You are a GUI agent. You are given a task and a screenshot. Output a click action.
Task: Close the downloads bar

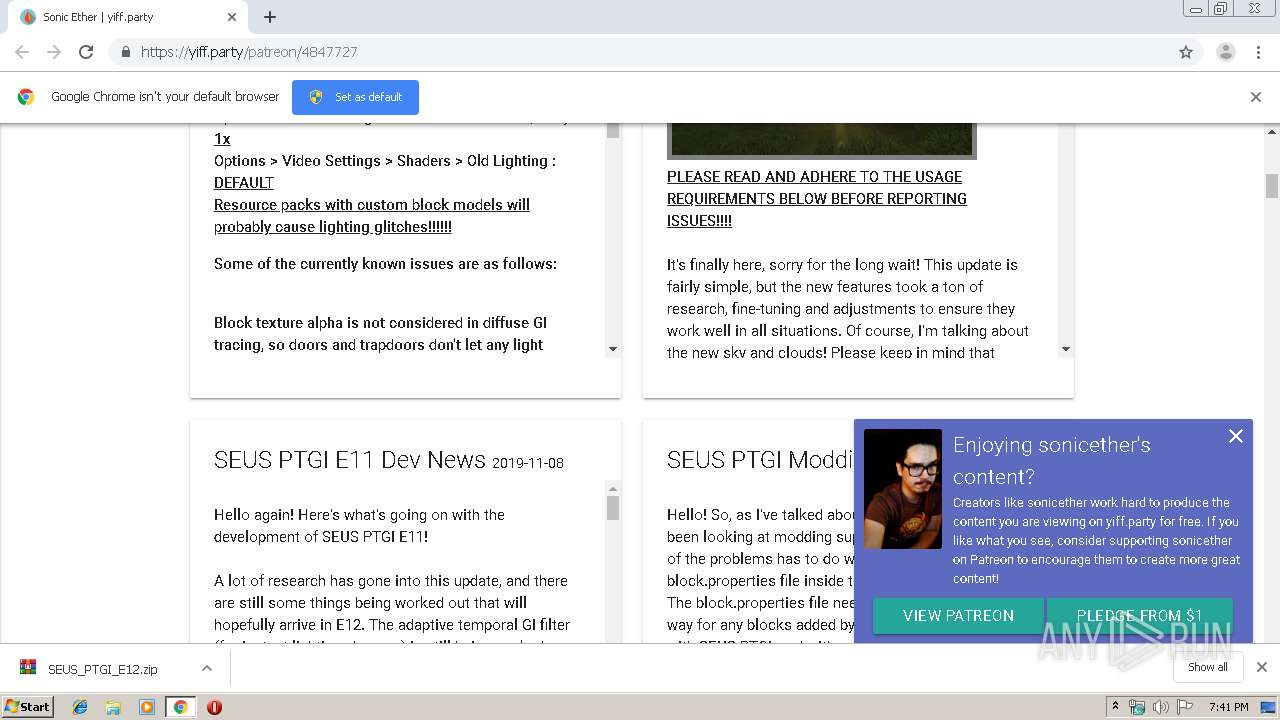click(x=1262, y=667)
